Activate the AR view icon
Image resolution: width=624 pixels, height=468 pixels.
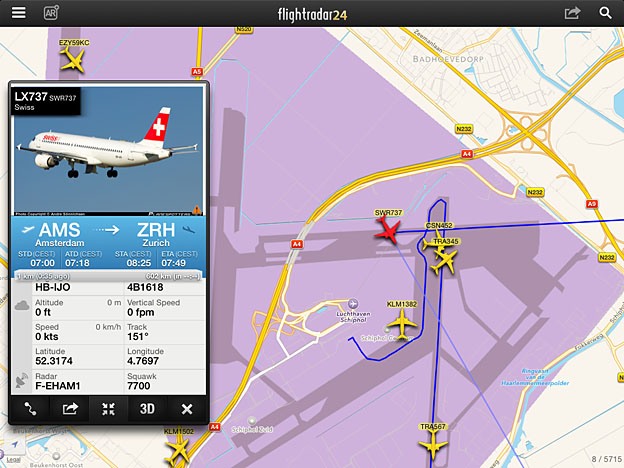pos(51,13)
